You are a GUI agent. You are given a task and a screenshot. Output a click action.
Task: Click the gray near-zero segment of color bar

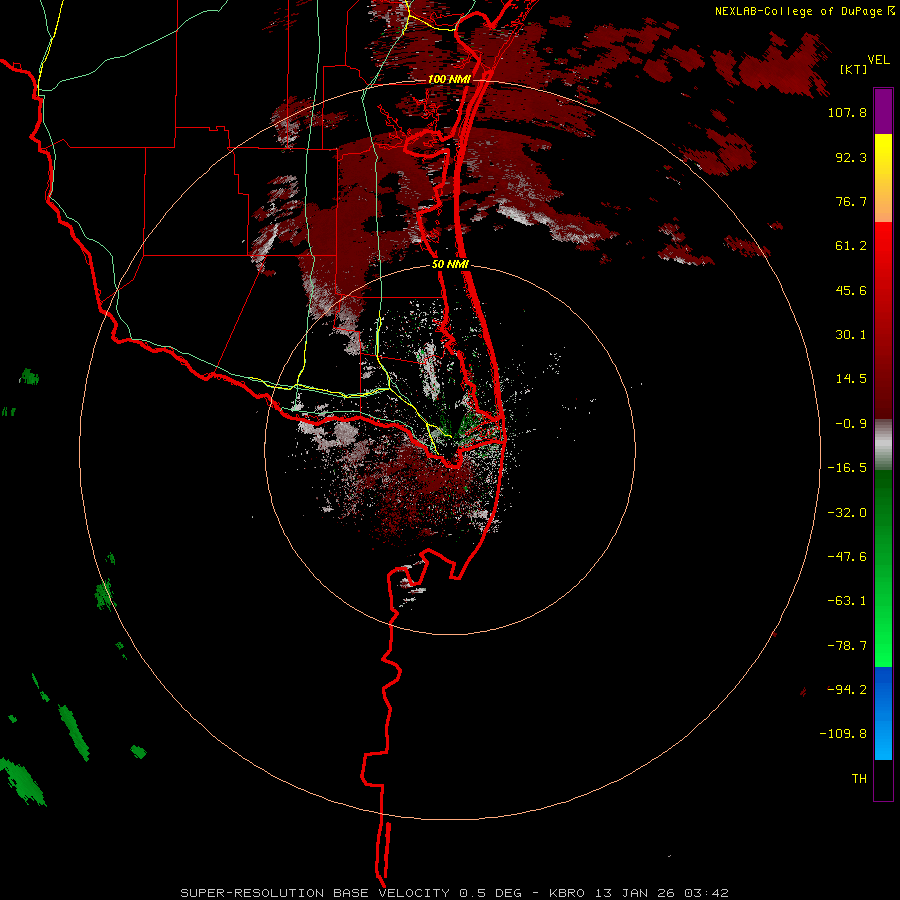[x=883, y=444]
